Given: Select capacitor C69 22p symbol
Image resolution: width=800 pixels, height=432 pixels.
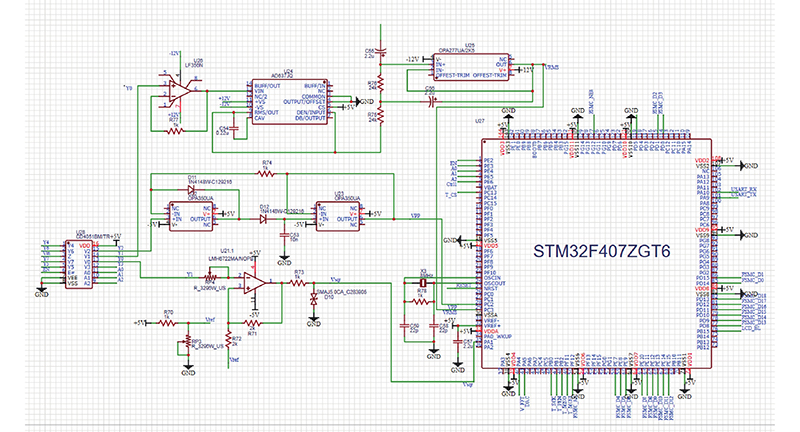Looking at the screenshot, I should pyautogui.click(x=404, y=327).
